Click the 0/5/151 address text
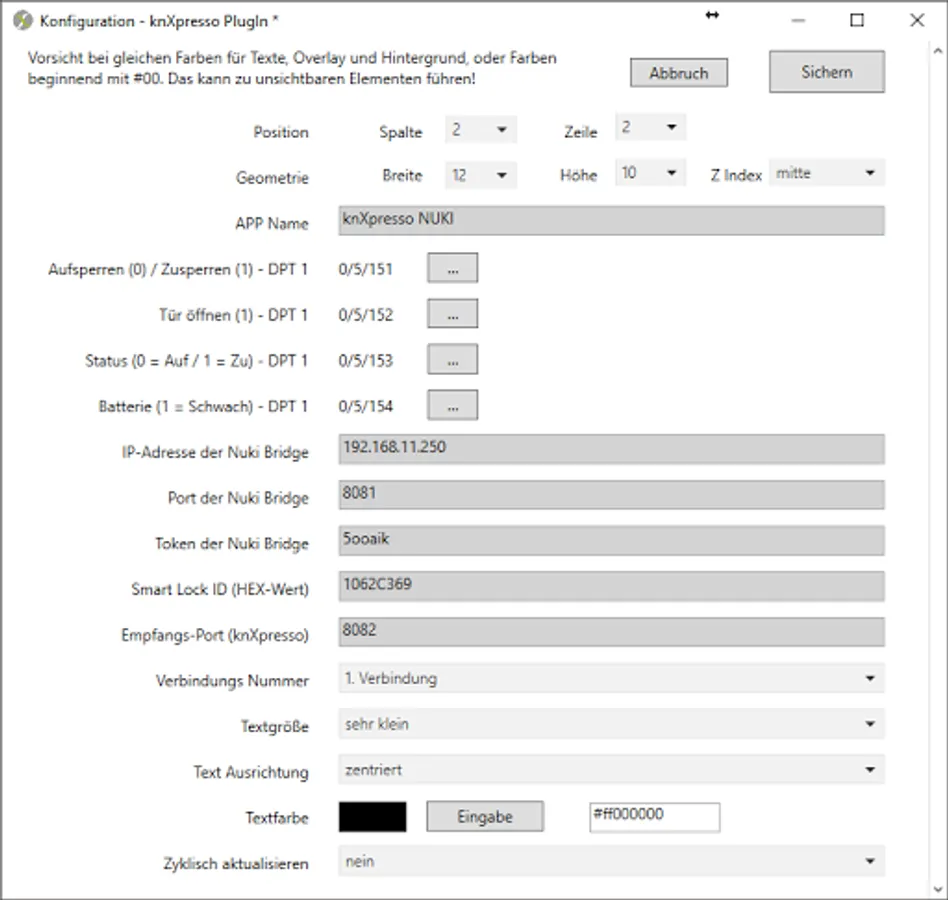948x900 pixels. [365, 269]
